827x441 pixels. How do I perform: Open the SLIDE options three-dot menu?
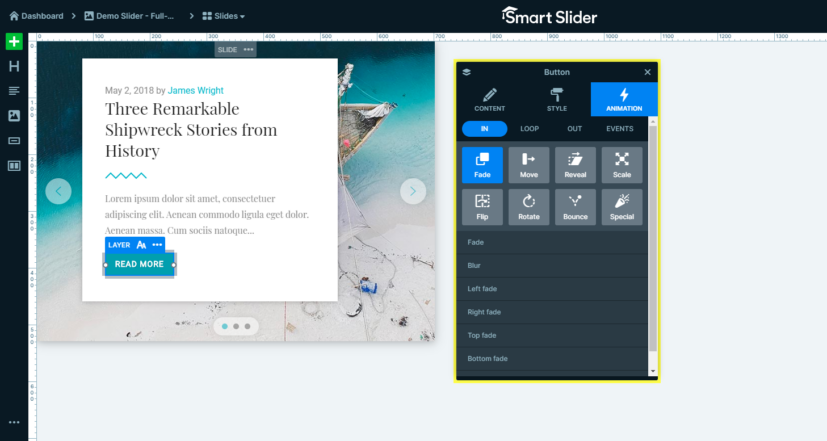[248, 50]
